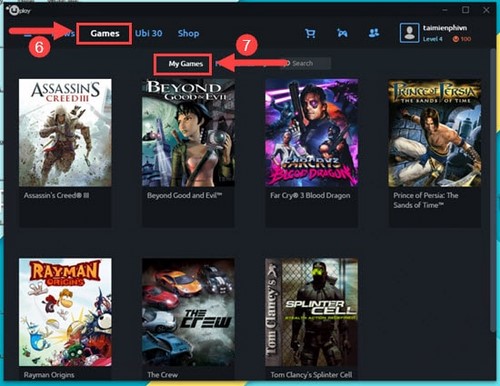Open the Ubi 30 tab
The image size is (500, 386).
click(149, 33)
